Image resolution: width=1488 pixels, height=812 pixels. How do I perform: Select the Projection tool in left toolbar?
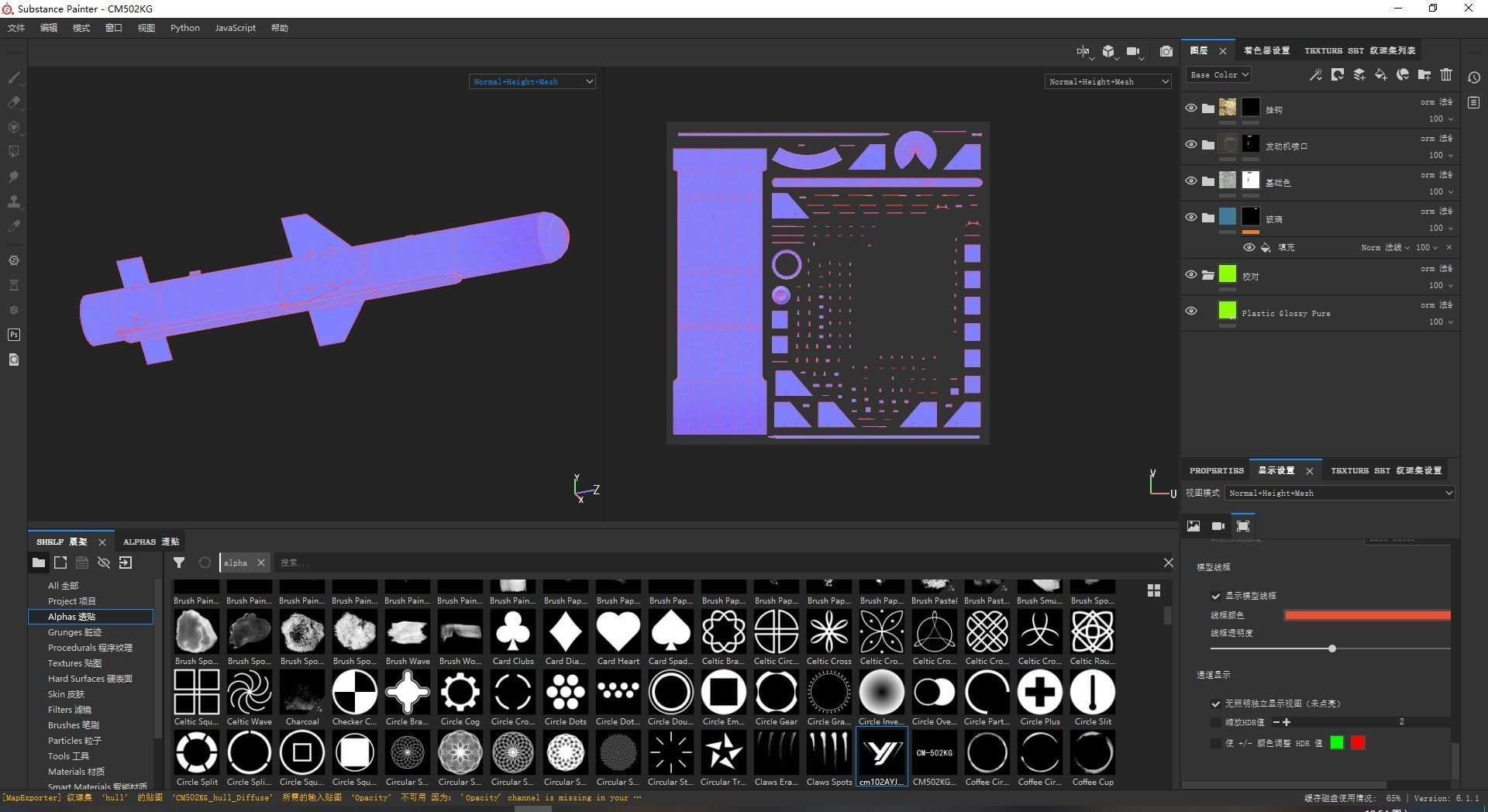pyautogui.click(x=14, y=127)
